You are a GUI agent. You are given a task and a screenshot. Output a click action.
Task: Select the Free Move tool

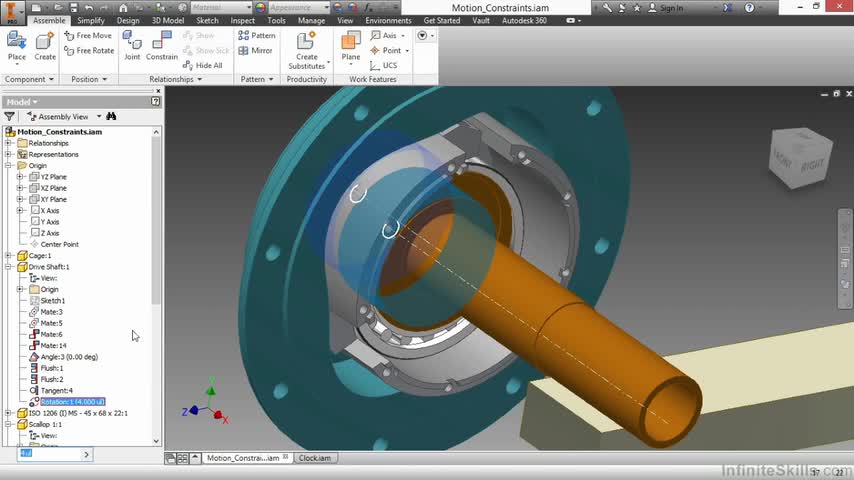[88, 35]
